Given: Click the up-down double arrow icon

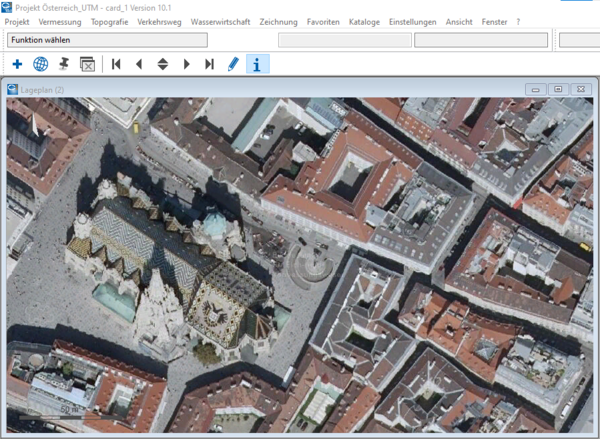Looking at the screenshot, I should 163,64.
